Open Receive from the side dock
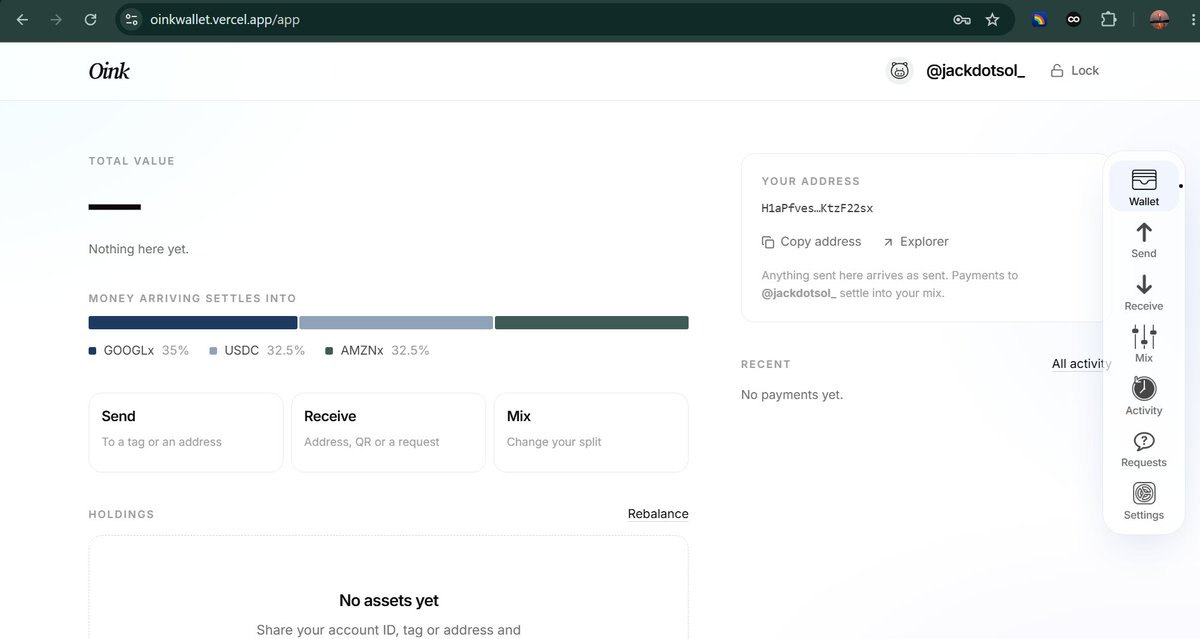This screenshot has height=639, width=1200. coord(1144,291)
